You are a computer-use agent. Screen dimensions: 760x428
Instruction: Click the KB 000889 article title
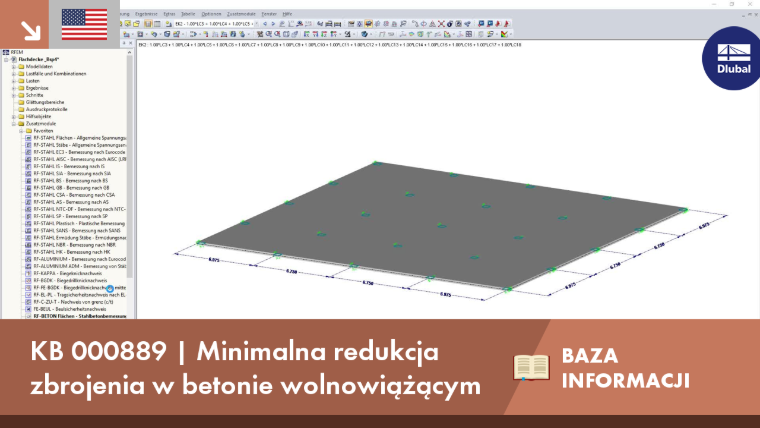click(x=255, y=368)
